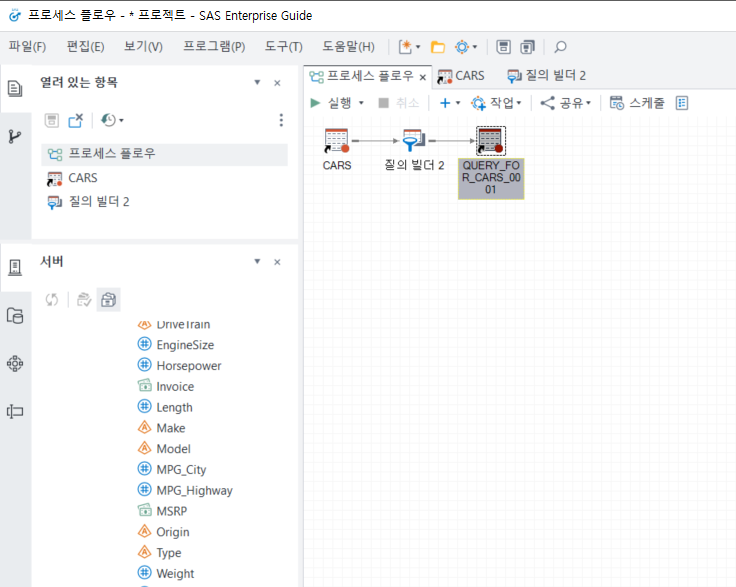
Task: Click the blue plus add icon
Action: click(445, 103)
